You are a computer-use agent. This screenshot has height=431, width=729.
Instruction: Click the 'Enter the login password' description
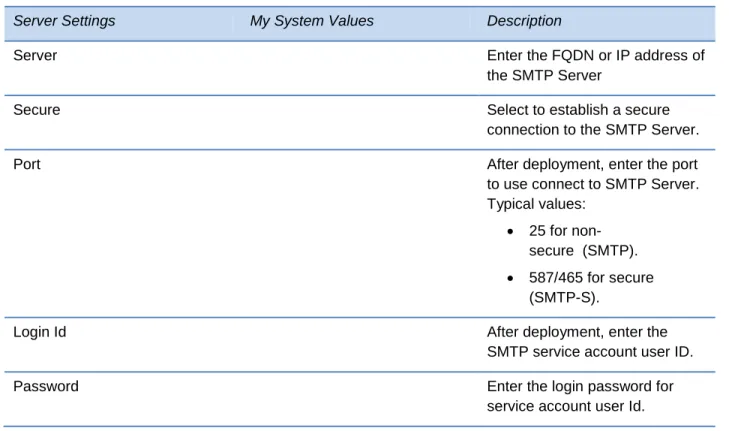(x=580, y=396)
